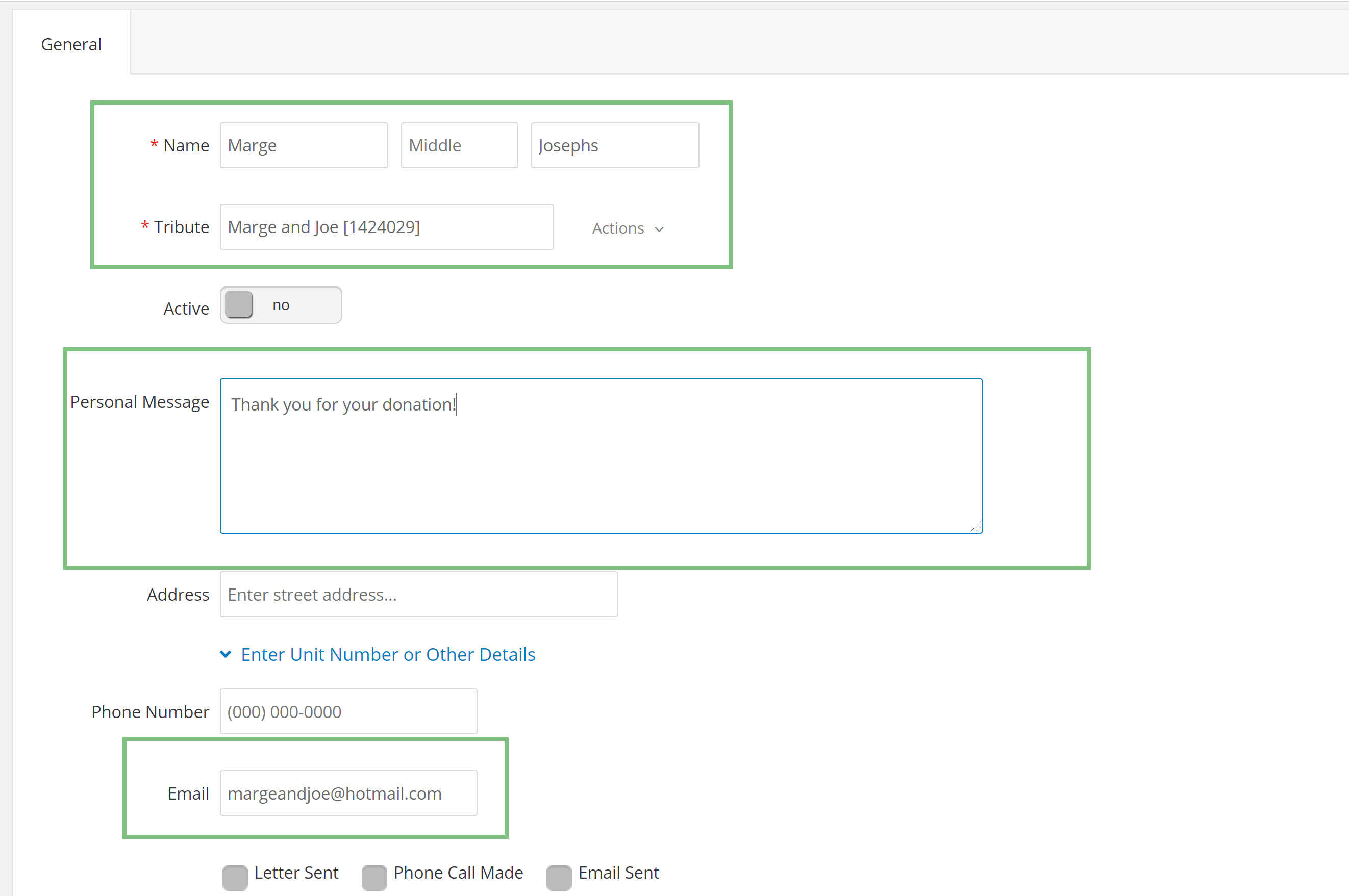Viewport: 1349px width, 896px height.
Task: Click the Phone Number input field
Action: 348,711
